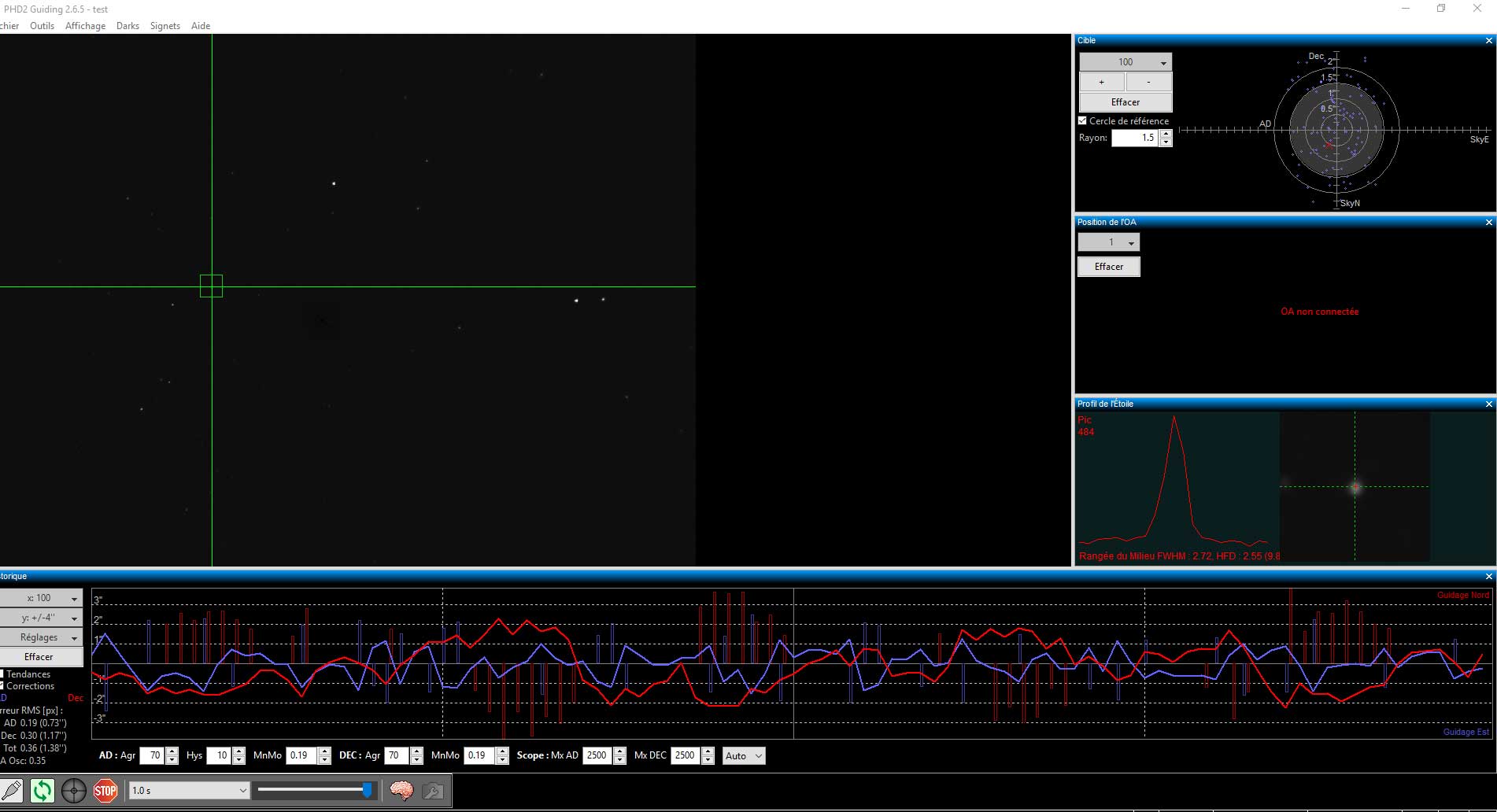Open the brain advanced settings icon
Image resolution: width=1497 pixels, height=812 pixels.
click(401, 791)
